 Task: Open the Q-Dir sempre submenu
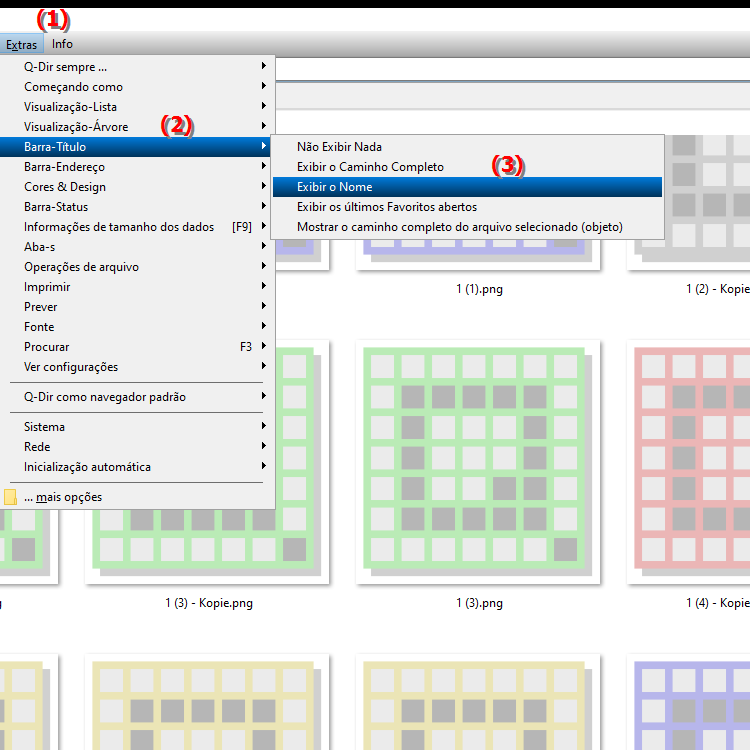tap(137, 67)
